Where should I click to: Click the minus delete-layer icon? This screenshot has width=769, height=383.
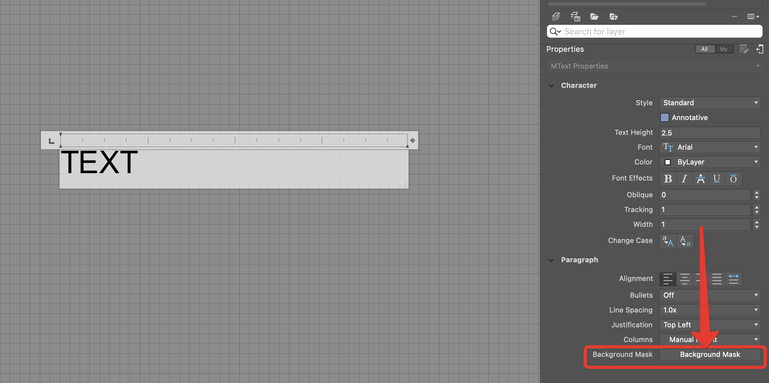(x=734, y=17)
